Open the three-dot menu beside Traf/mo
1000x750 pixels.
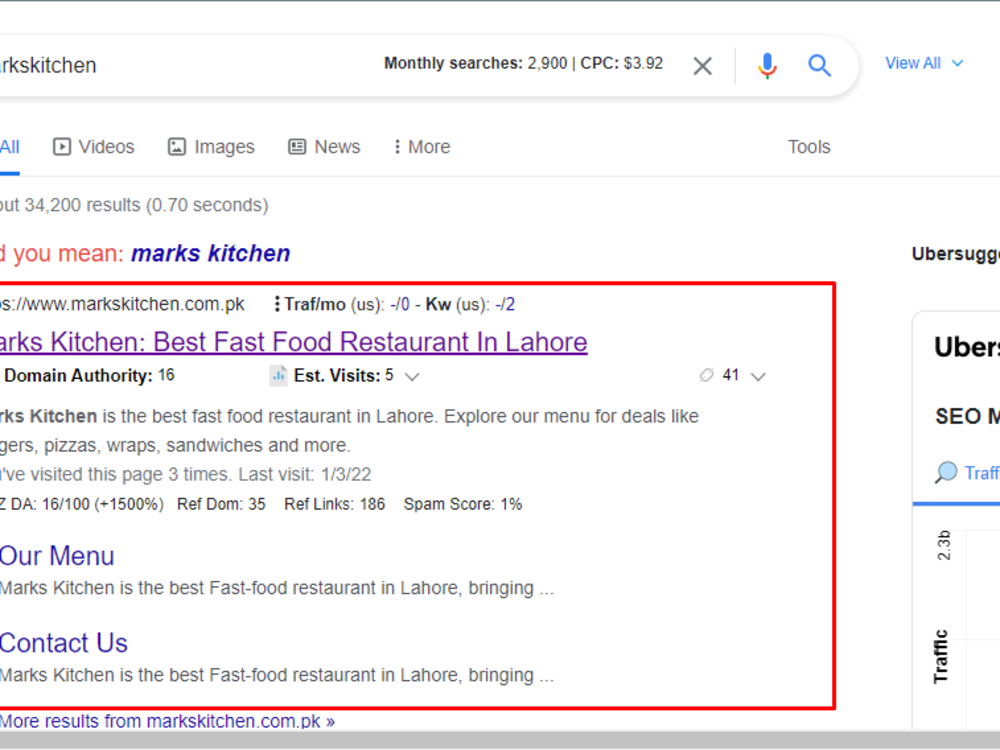277,304
